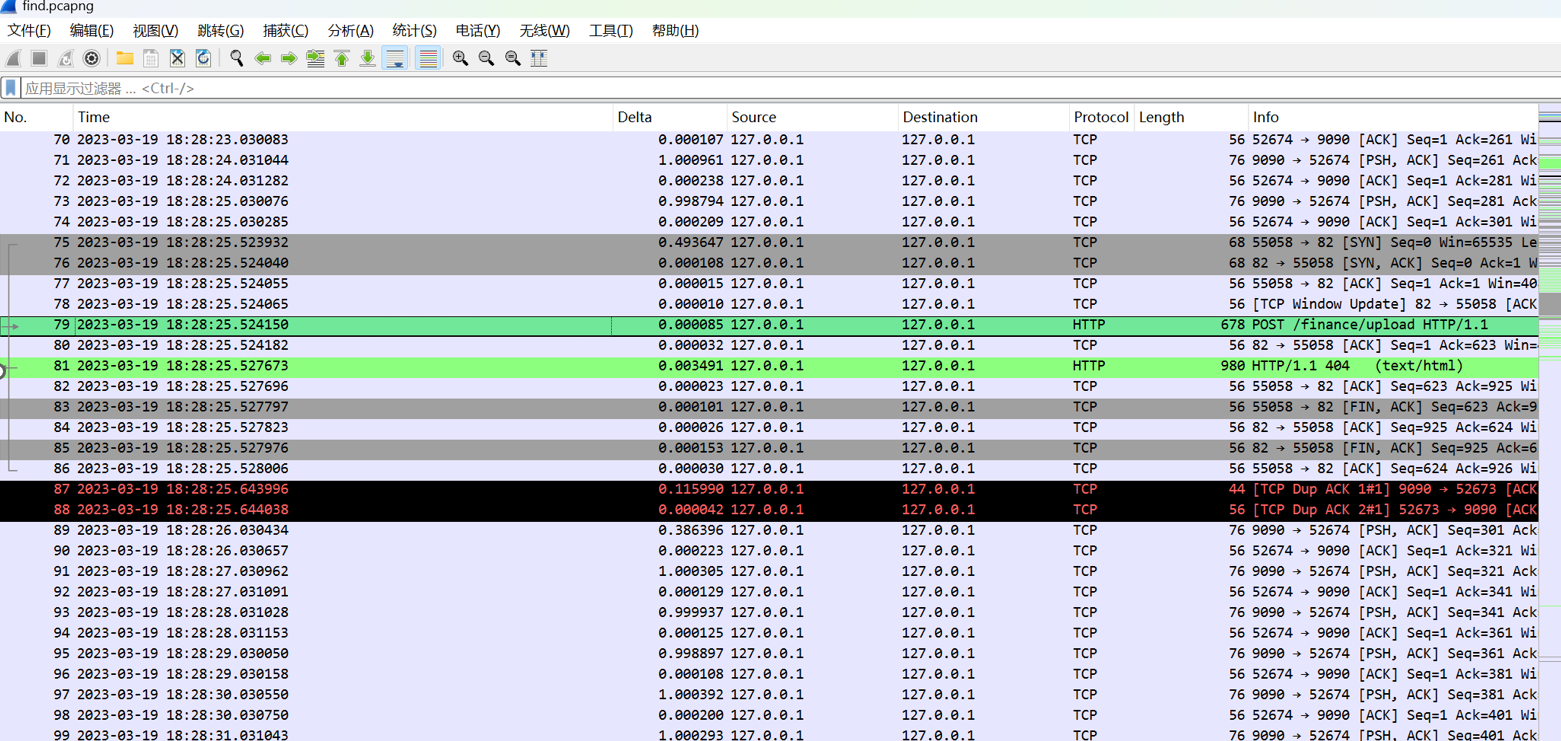This screenshot has height=741, width=1561.
Task: Open the 分析(A) menu
Action: point(350,31)
